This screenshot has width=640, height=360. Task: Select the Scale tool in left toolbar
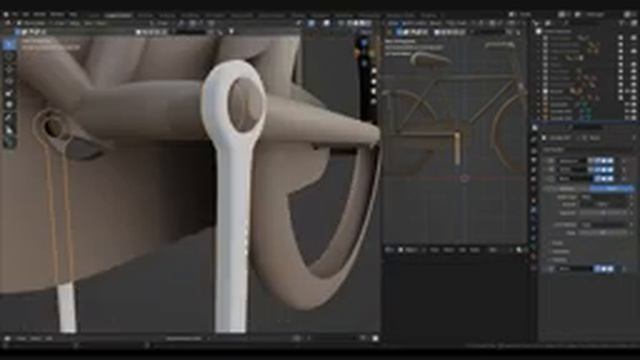tap(9, 93)
